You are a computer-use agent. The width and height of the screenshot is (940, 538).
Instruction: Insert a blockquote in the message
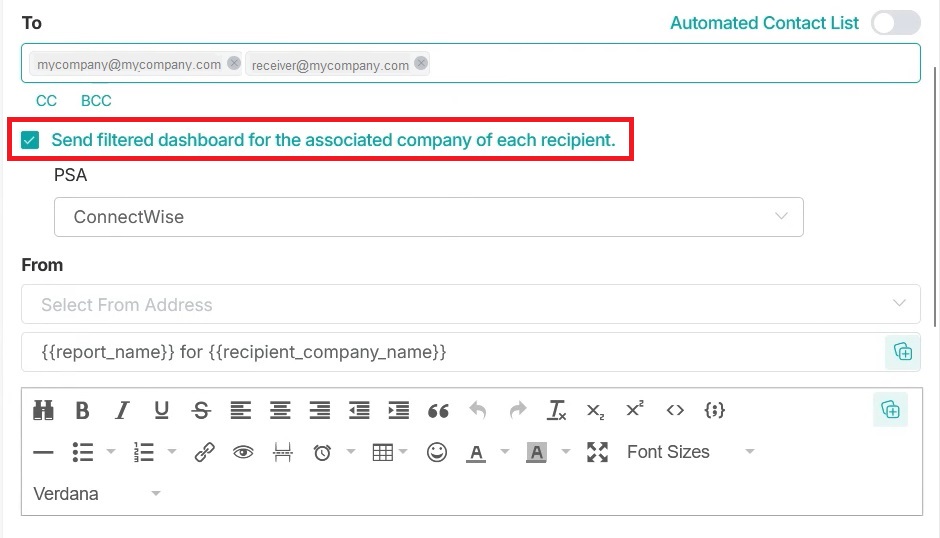point(438,410)
